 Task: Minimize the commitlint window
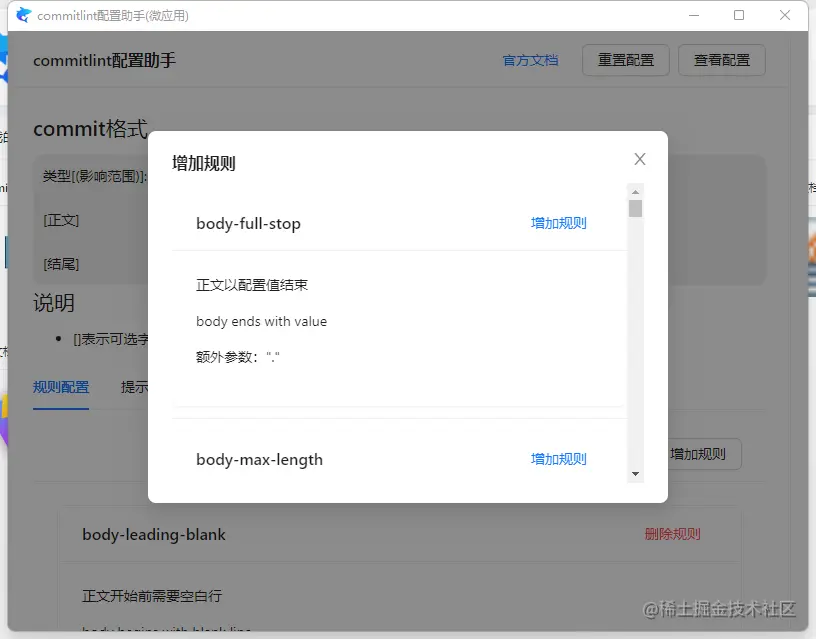tap(694, 15)
